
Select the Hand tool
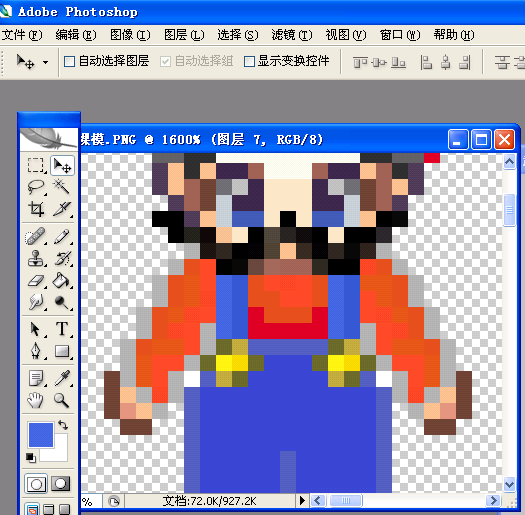click(x=35, y=400)
